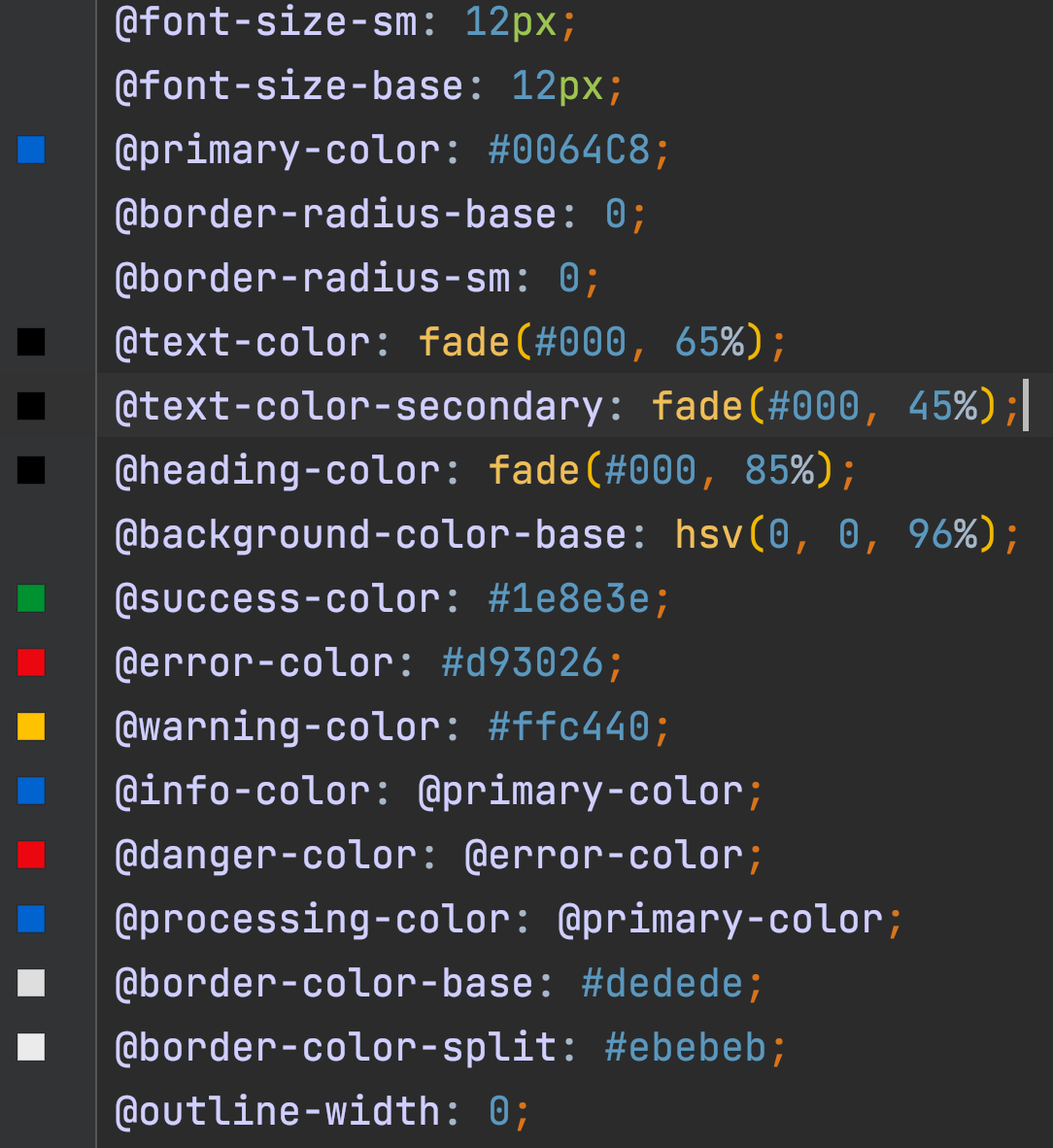Click the @primary-color reference on the @info-color line
Image resolution: width=1053 pixels, height=1148 pixels.
point(580,792)
